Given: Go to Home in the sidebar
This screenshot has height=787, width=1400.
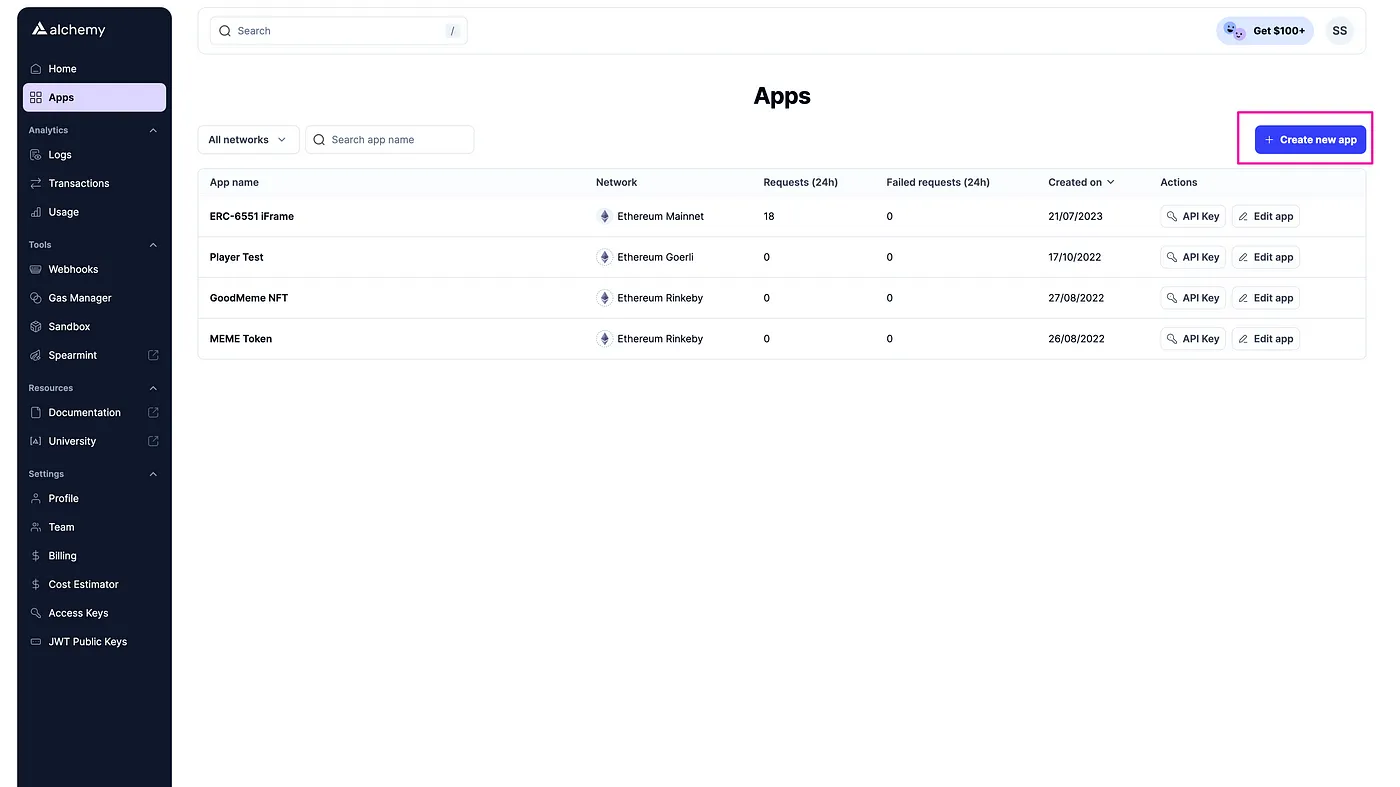Looking at the screenshot, I should tap(94, 69).
